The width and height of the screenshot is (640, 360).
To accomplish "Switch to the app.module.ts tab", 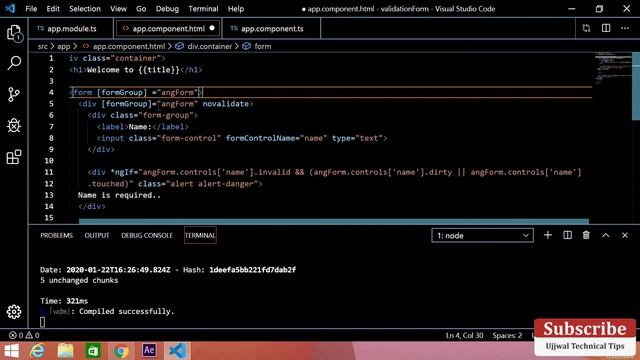I will click(71, 29).
